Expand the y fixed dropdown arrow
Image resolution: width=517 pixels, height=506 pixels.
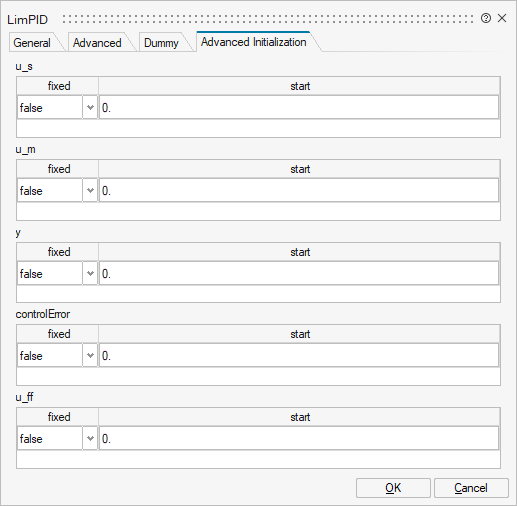(x=90, y=273)
